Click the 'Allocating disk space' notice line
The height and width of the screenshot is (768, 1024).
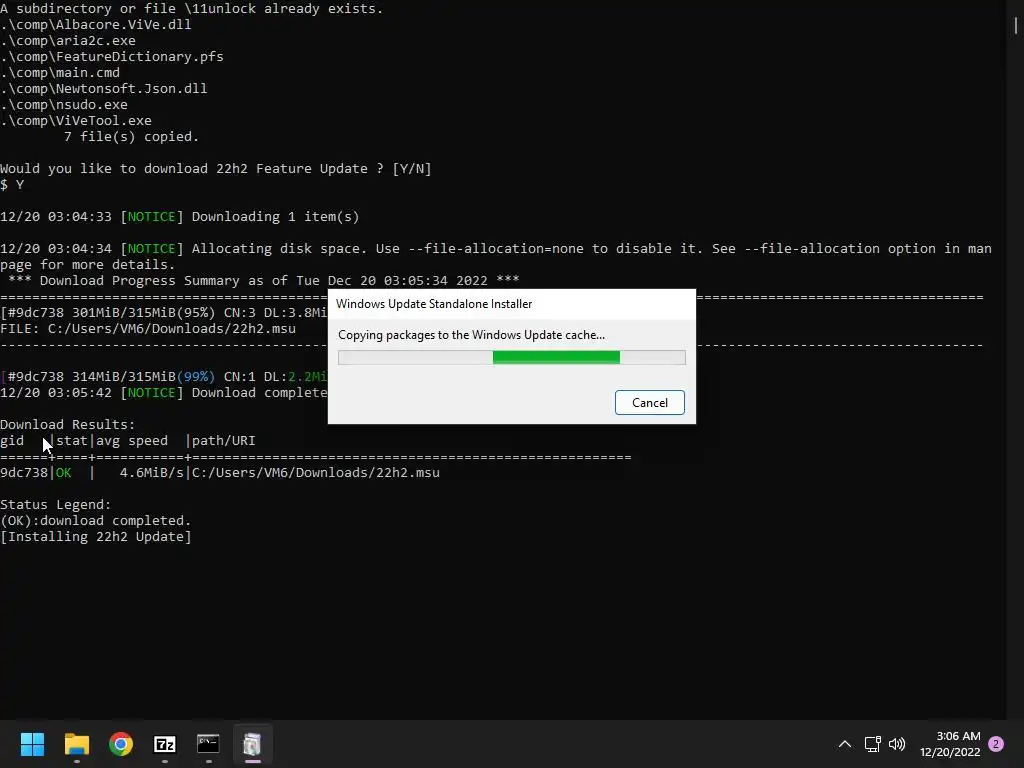click(496, 257)
